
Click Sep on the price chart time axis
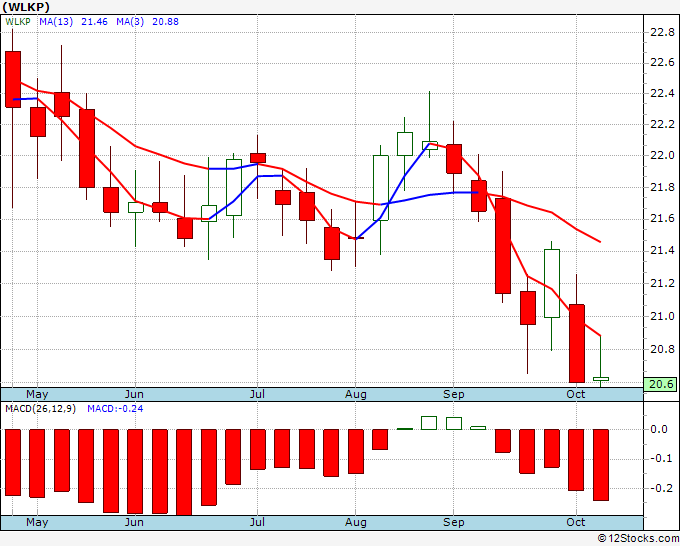[x=454, y=394]
